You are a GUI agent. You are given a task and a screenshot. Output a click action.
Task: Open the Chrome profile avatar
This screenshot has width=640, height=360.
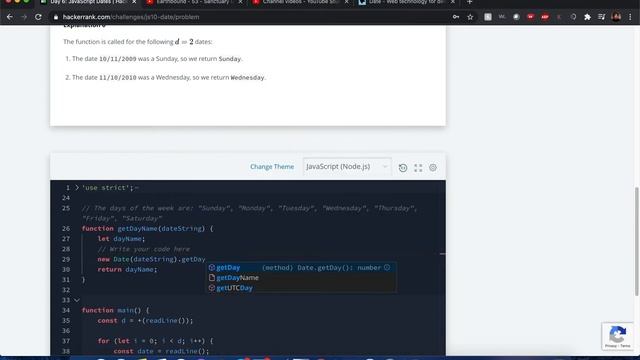(x=616, y=17)
